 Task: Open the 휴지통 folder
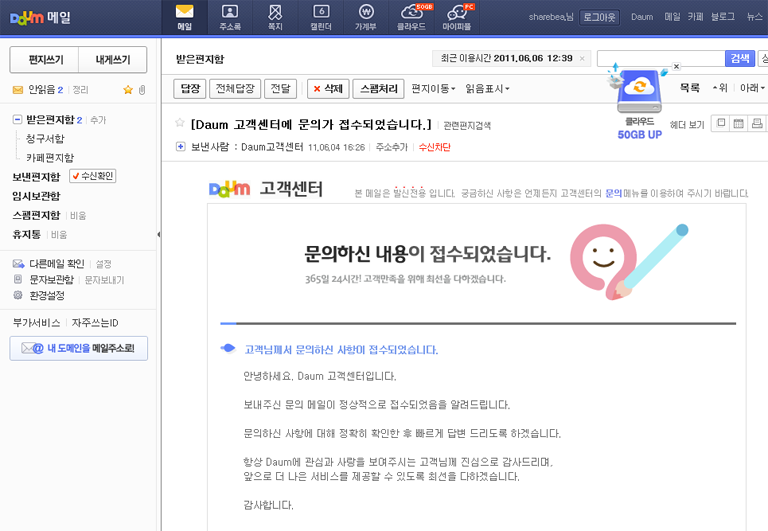pyautogui.click(x=26, y=234)
